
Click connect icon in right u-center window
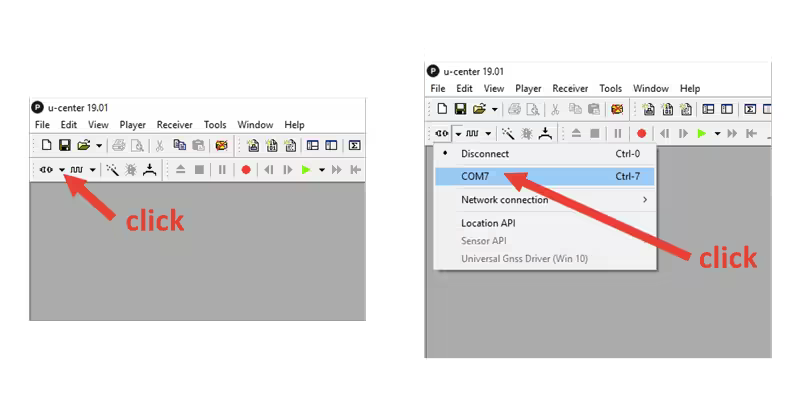pos(442,133)
